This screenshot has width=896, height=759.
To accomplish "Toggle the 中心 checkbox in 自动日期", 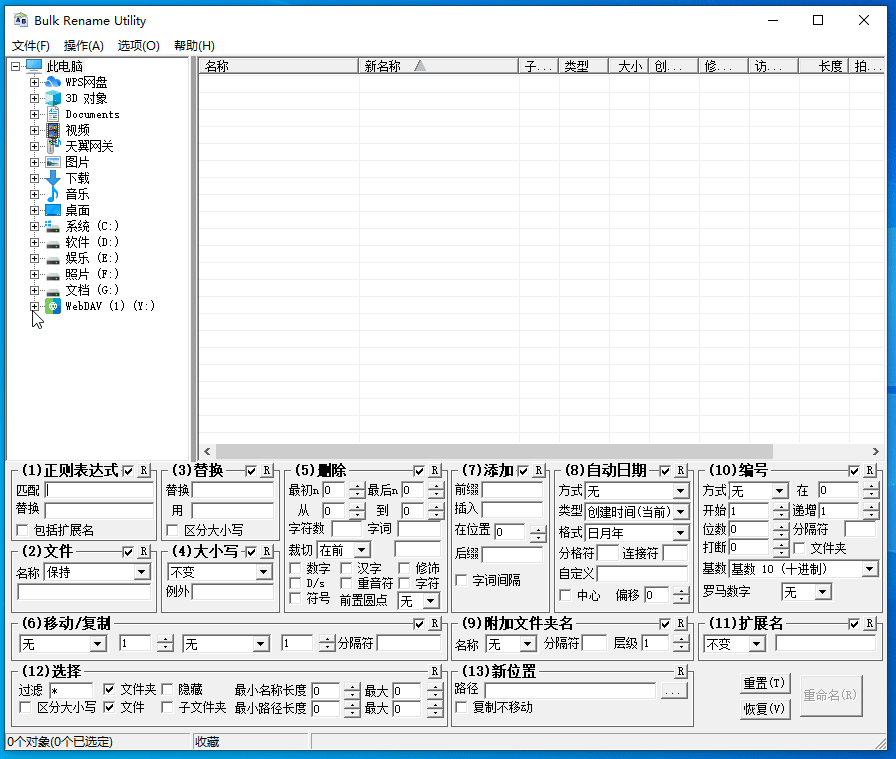I will coord(565,596).
